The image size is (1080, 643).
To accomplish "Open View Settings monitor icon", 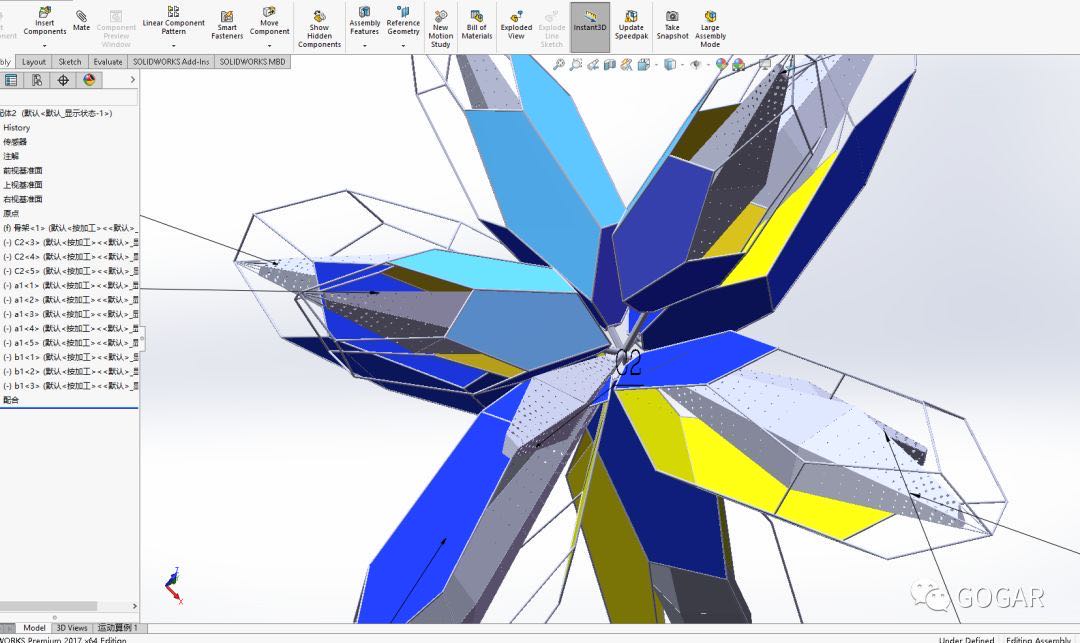I will [765, 65].
